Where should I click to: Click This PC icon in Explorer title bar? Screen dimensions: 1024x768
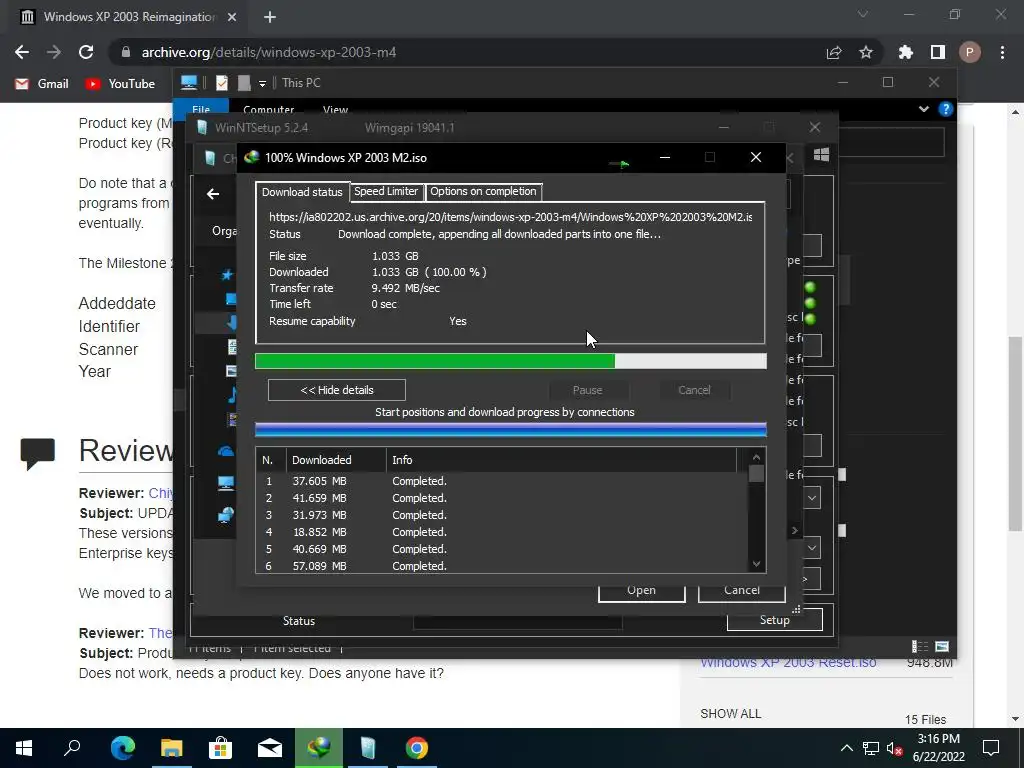pos(189,82)
